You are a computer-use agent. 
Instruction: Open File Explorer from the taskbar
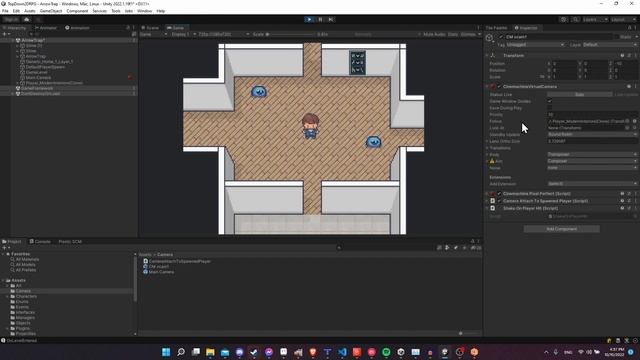[x=210, y=352]
